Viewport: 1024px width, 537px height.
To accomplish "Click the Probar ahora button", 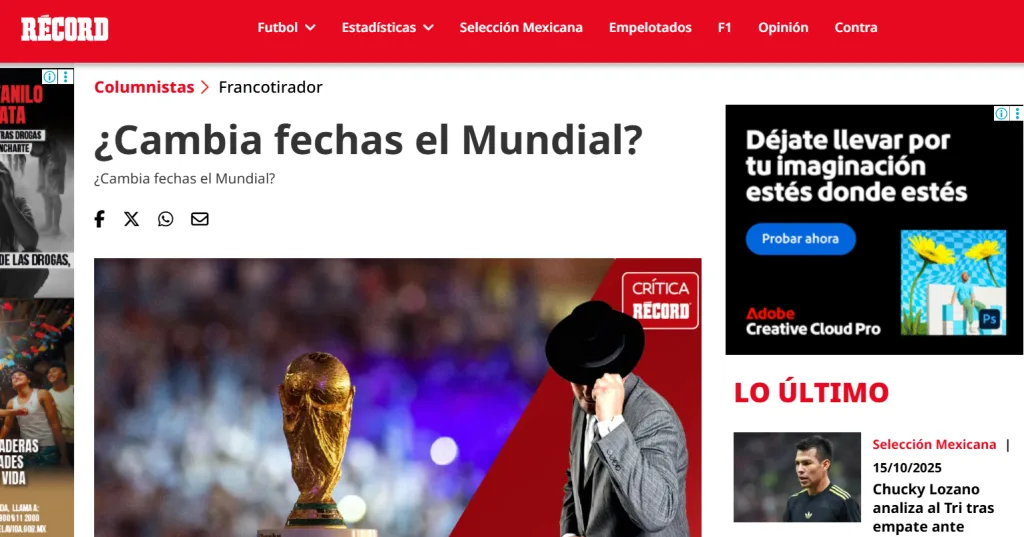I will pyautogui.click(x=801, y=239).
